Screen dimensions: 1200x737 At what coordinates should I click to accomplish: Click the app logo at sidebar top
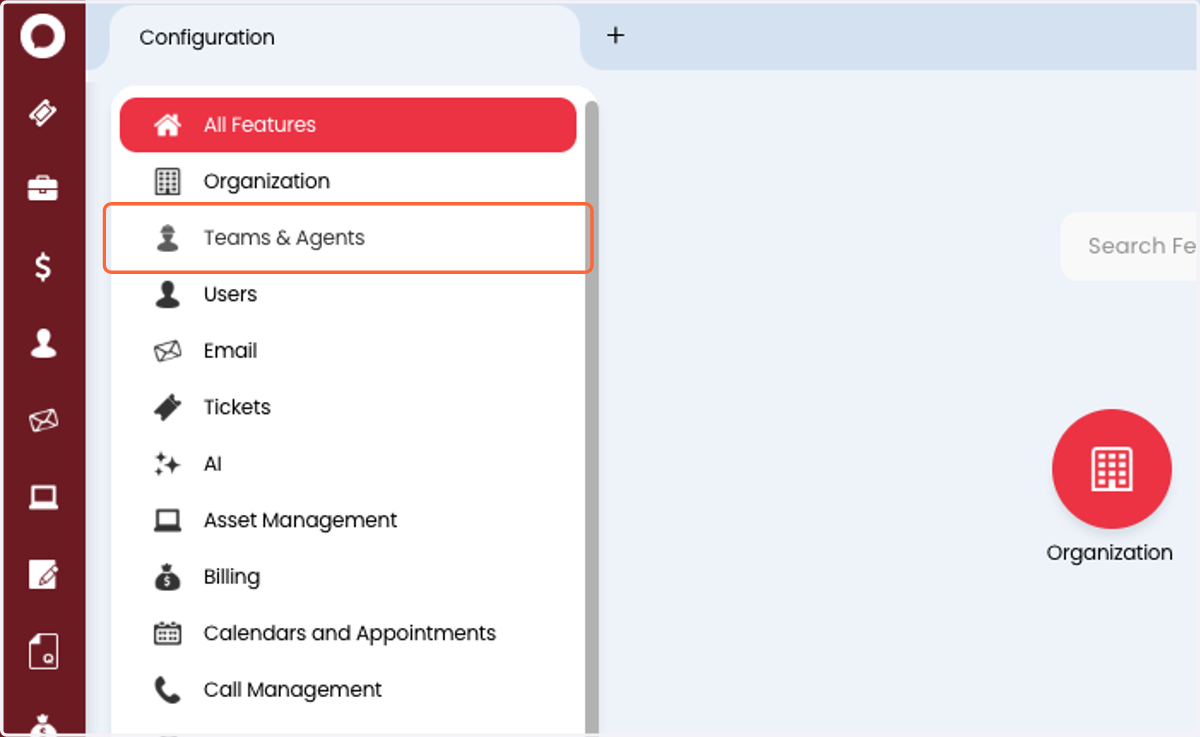click(x=43, y=37)
